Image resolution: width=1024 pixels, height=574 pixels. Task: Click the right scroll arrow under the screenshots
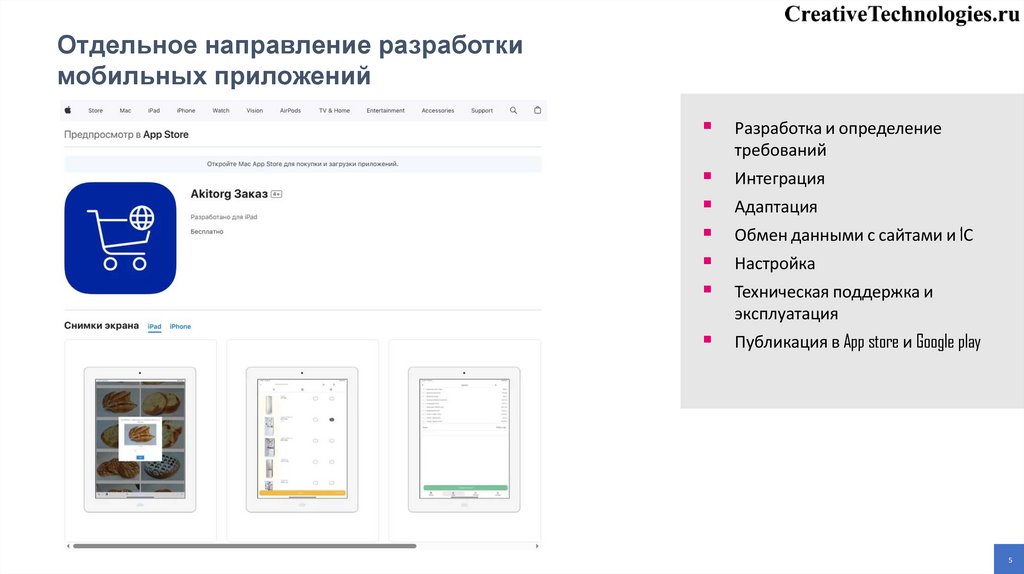537,546
